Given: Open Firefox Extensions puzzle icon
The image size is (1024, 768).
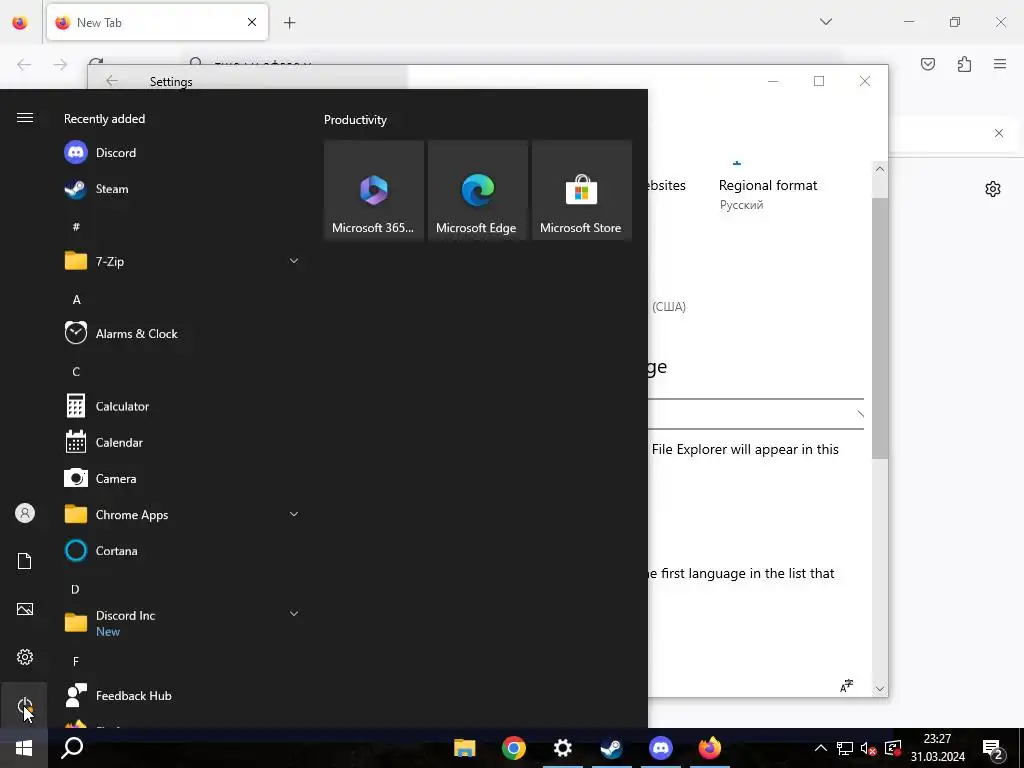Looking at the screenshot, I should (x=965, y=64).
